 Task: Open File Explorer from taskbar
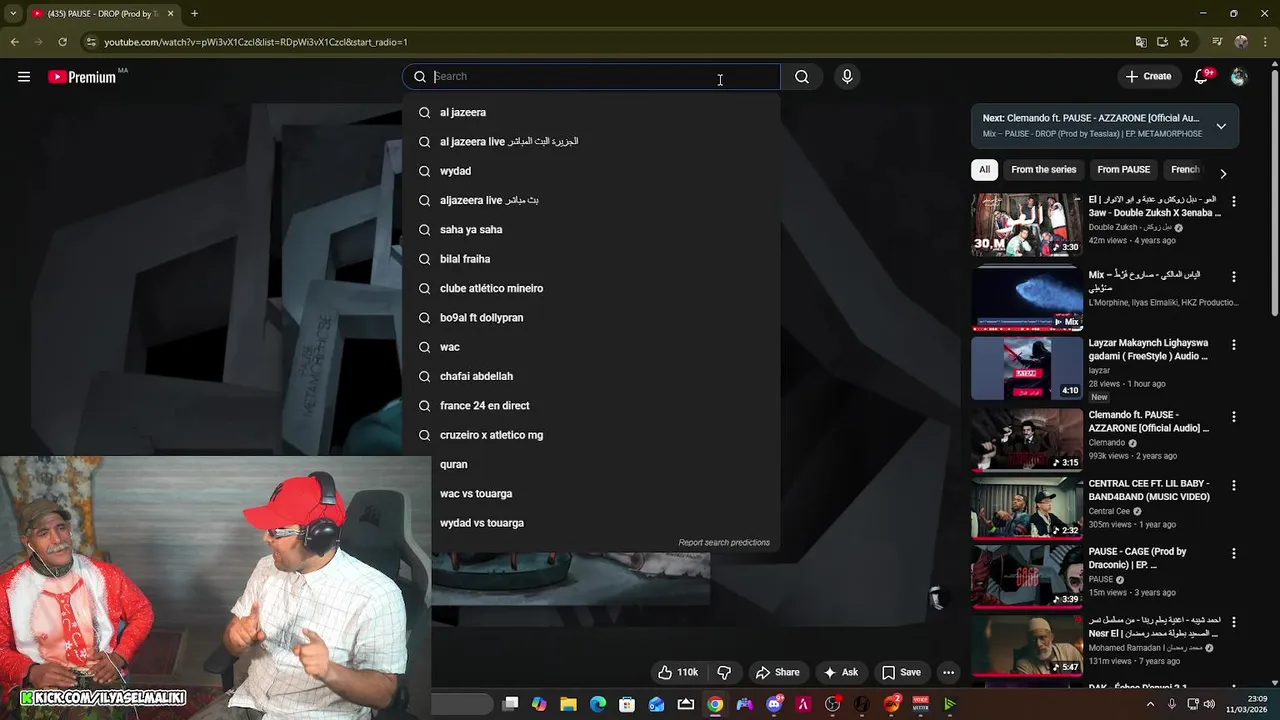[x=568, y=704]
